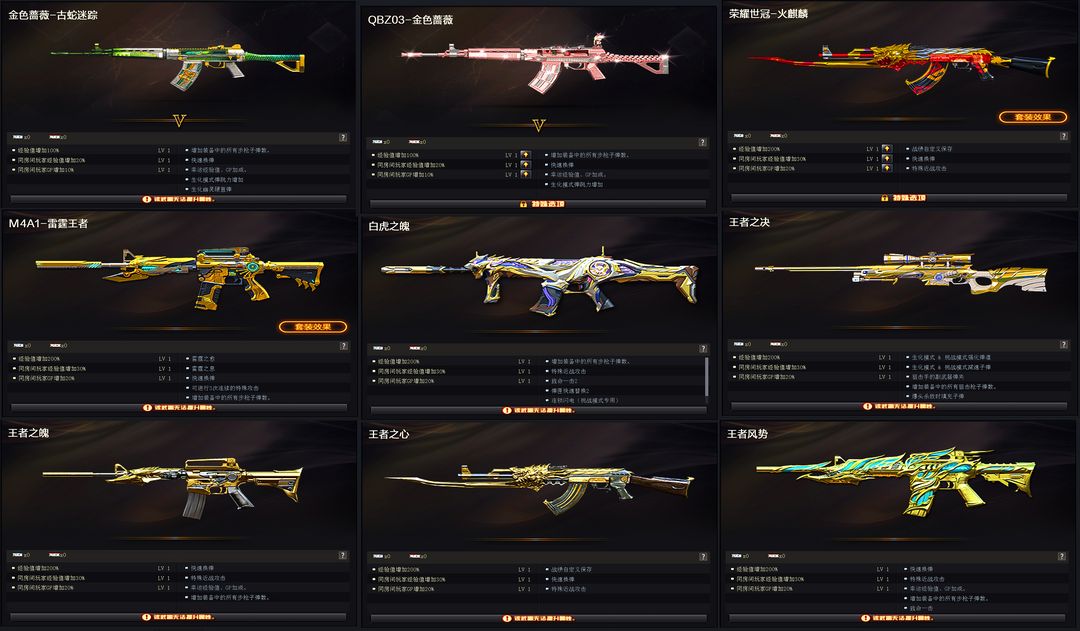This screenshot has height=631, width=1080.
Task: Open the help icon in 王者之决 panel
Action: click(1063, 344)
